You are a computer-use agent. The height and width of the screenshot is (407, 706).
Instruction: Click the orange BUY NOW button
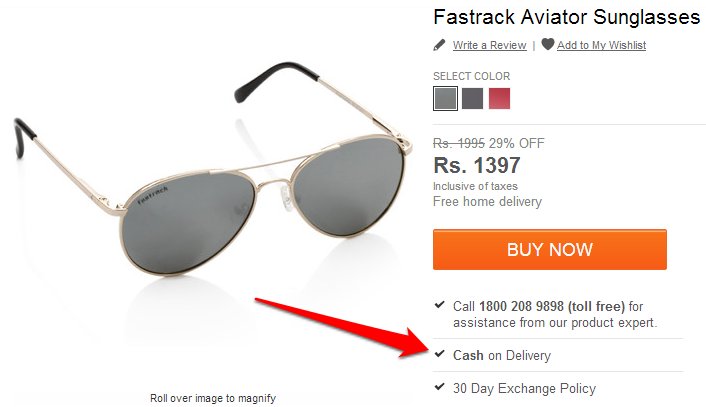[550, 249]
